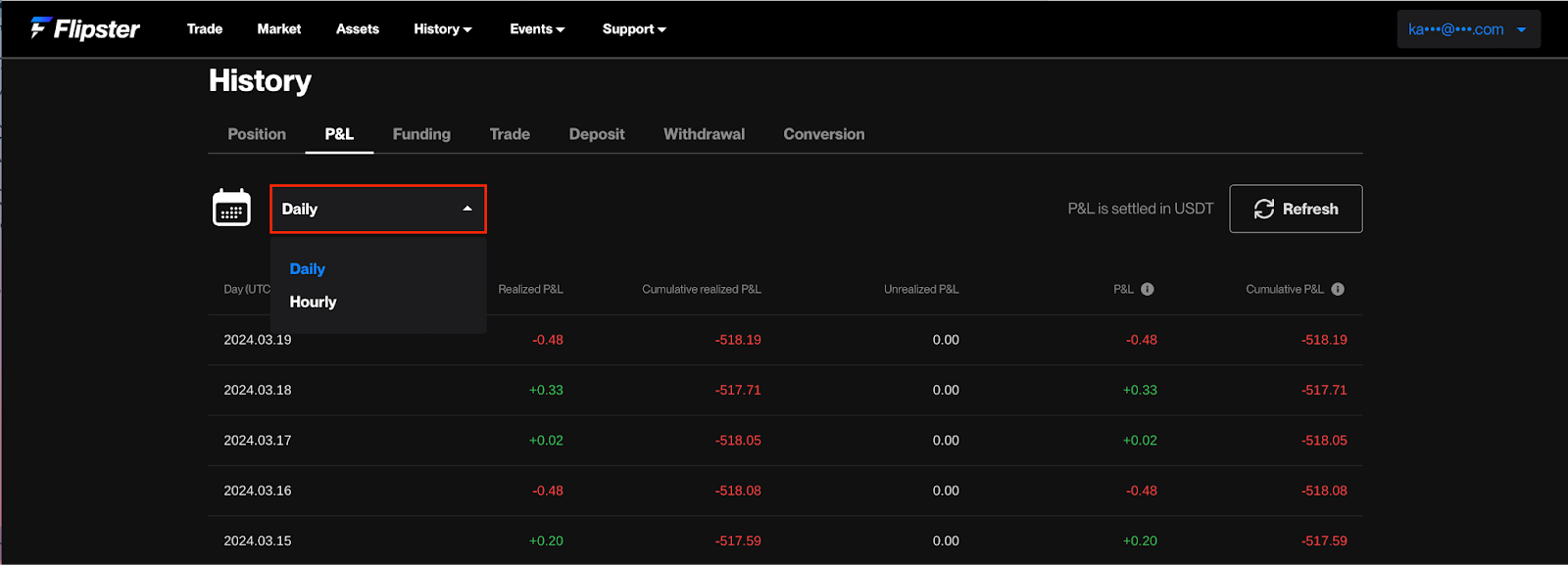Navigate to the Assets page
This screenshot has width=1568, height=565.
coord(358,29)
